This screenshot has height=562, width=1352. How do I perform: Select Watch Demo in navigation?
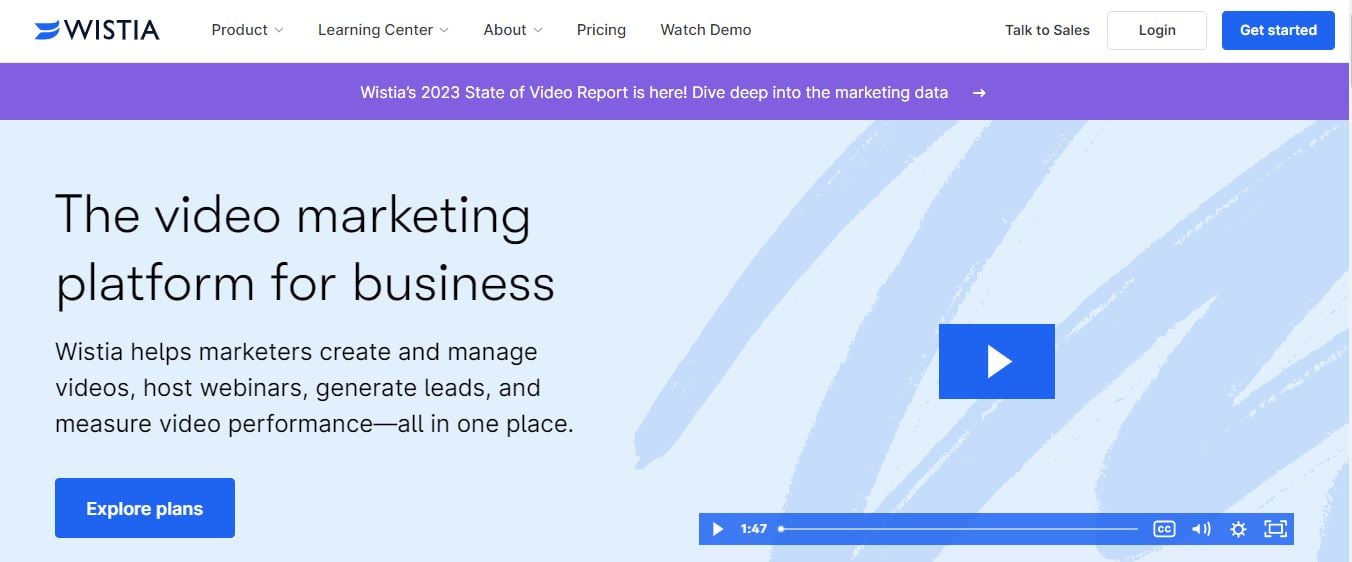click(705, 30)
